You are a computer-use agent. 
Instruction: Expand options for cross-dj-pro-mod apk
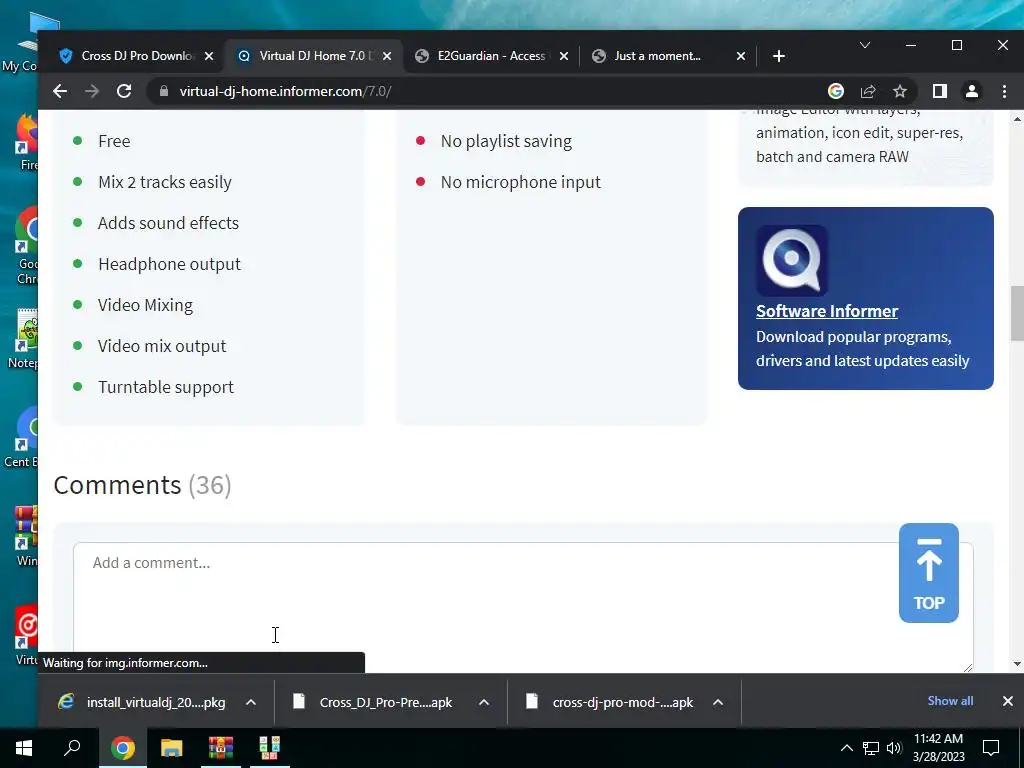pyautogui.click(x=718, y=702)
